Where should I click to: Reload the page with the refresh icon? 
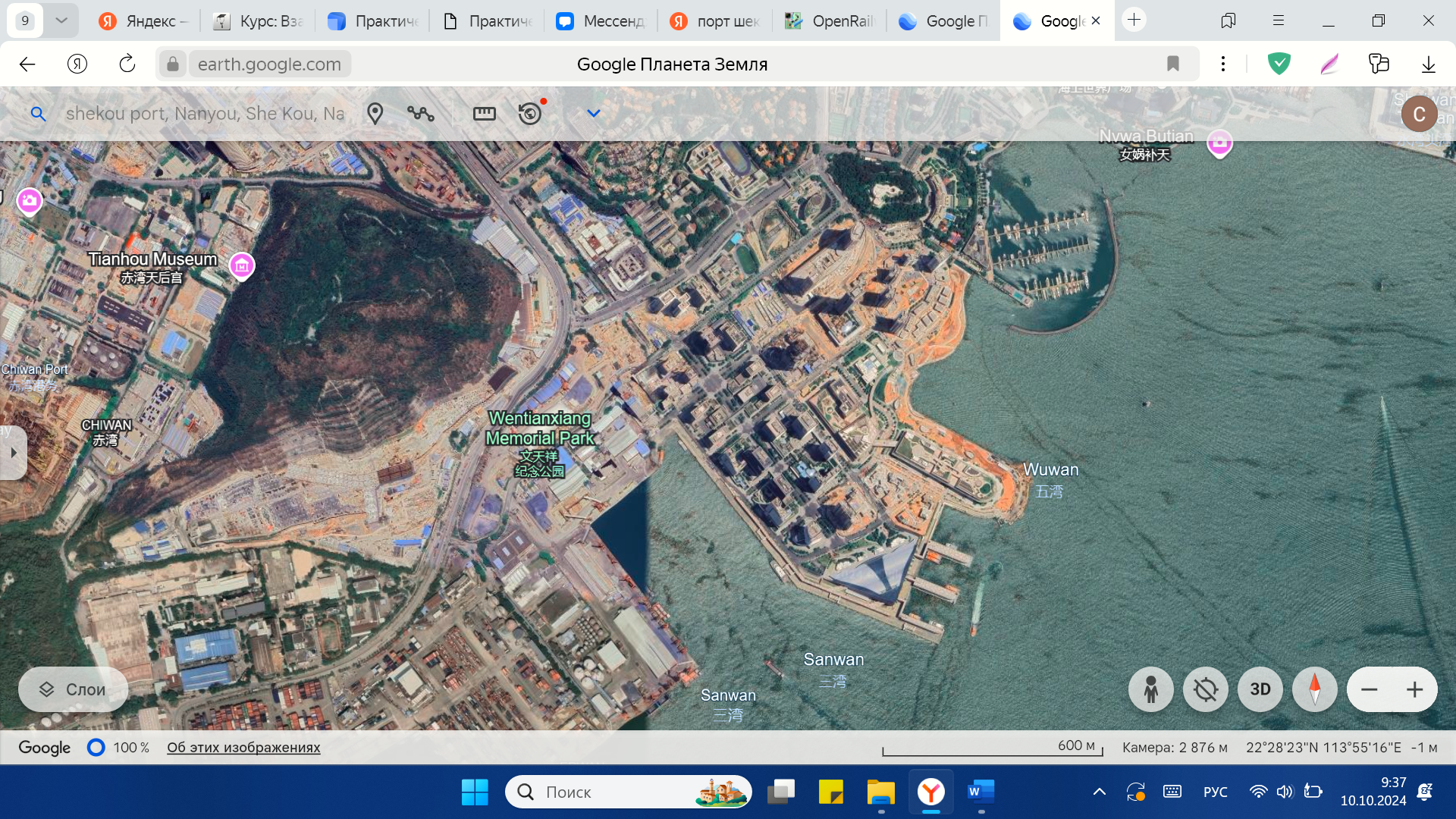pos(127,64)
